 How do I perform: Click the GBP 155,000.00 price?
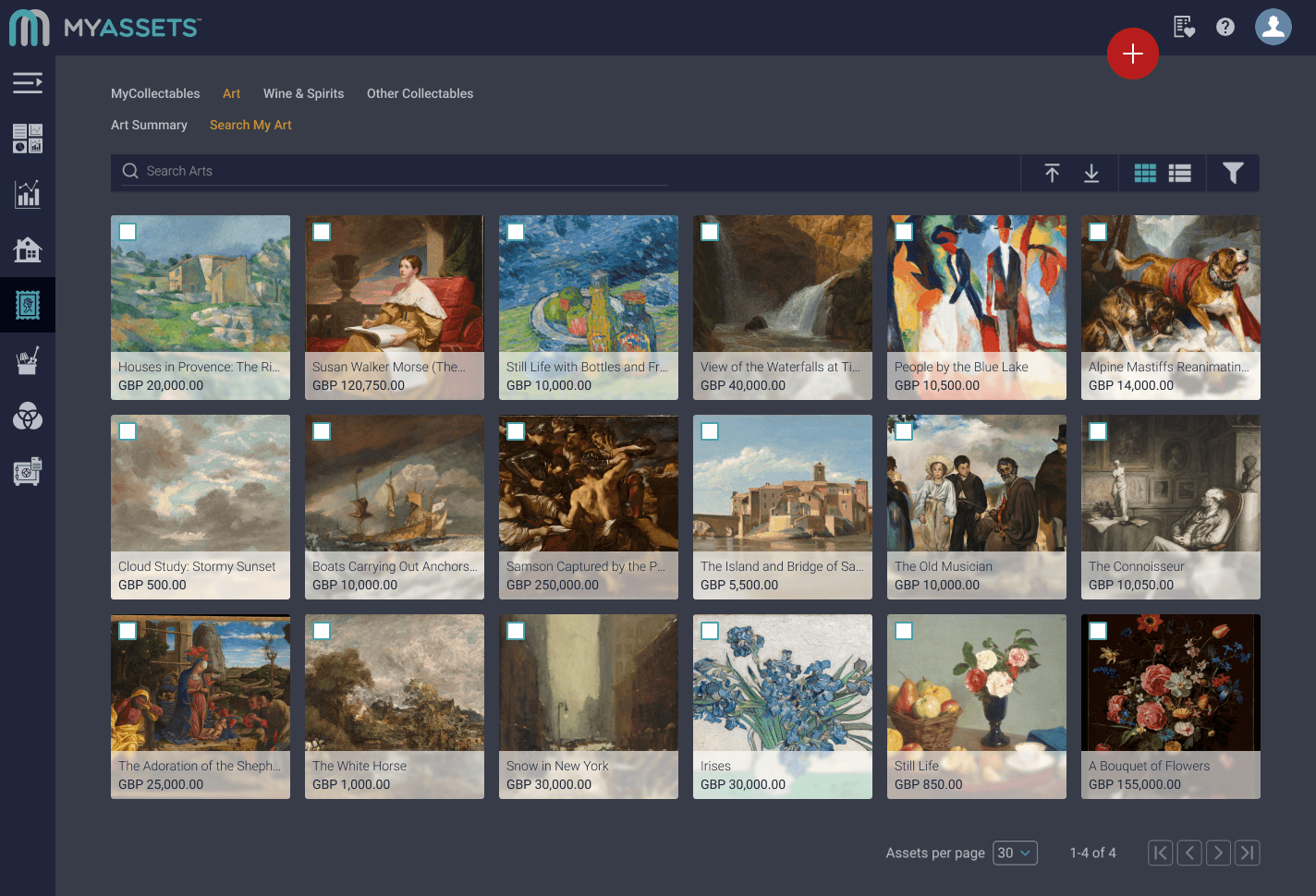pyautogui.click(x=1135, y=784)
